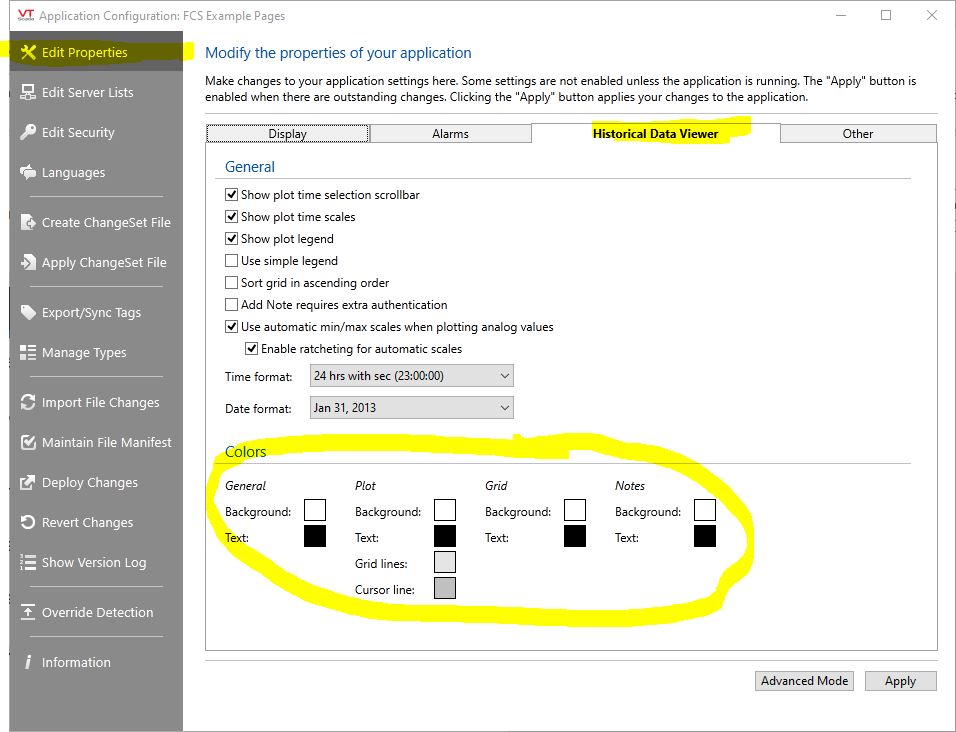Uncheck Show plot time selection scrollbar
Screen dimensions: 956x732
click(232, 195)
